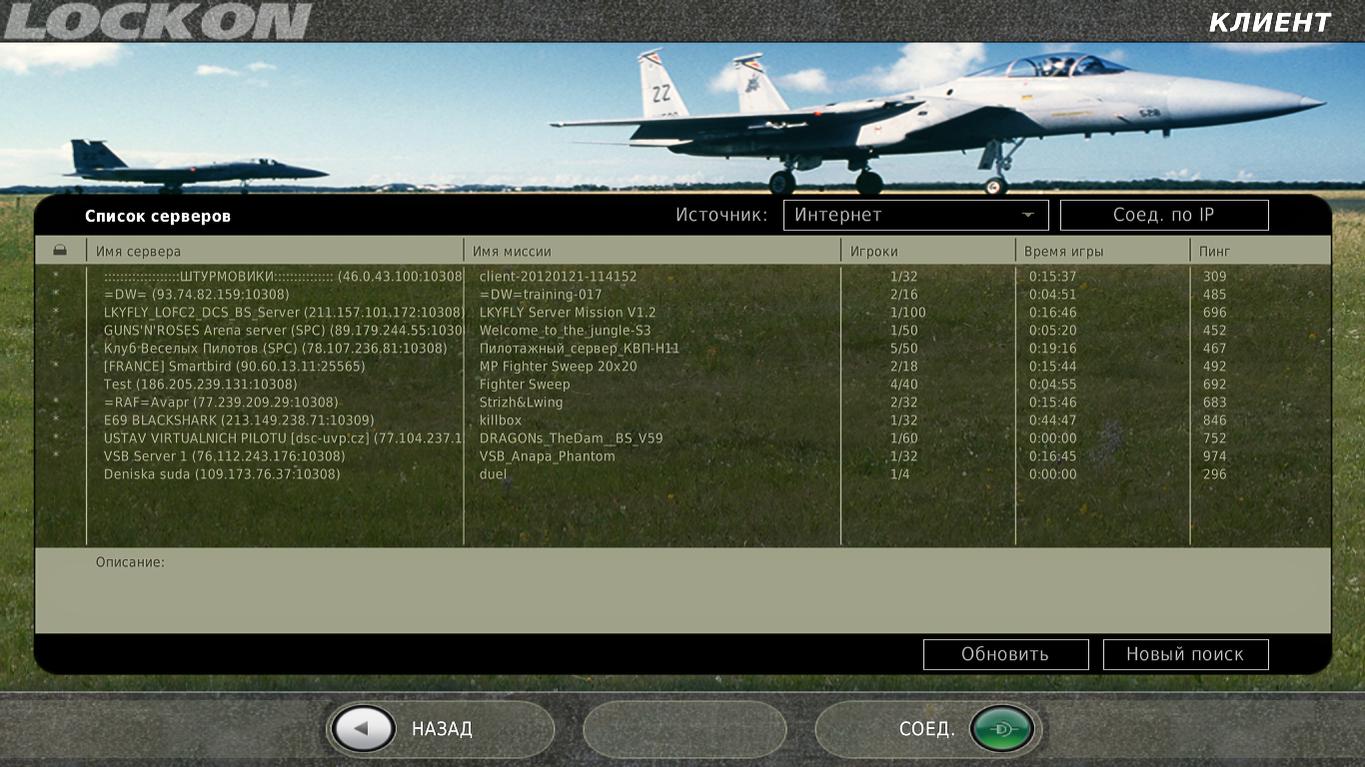The image size is (1365, 767).
Task: Click the green connect icon next to СОЕД.
Action: point(1004,729)
